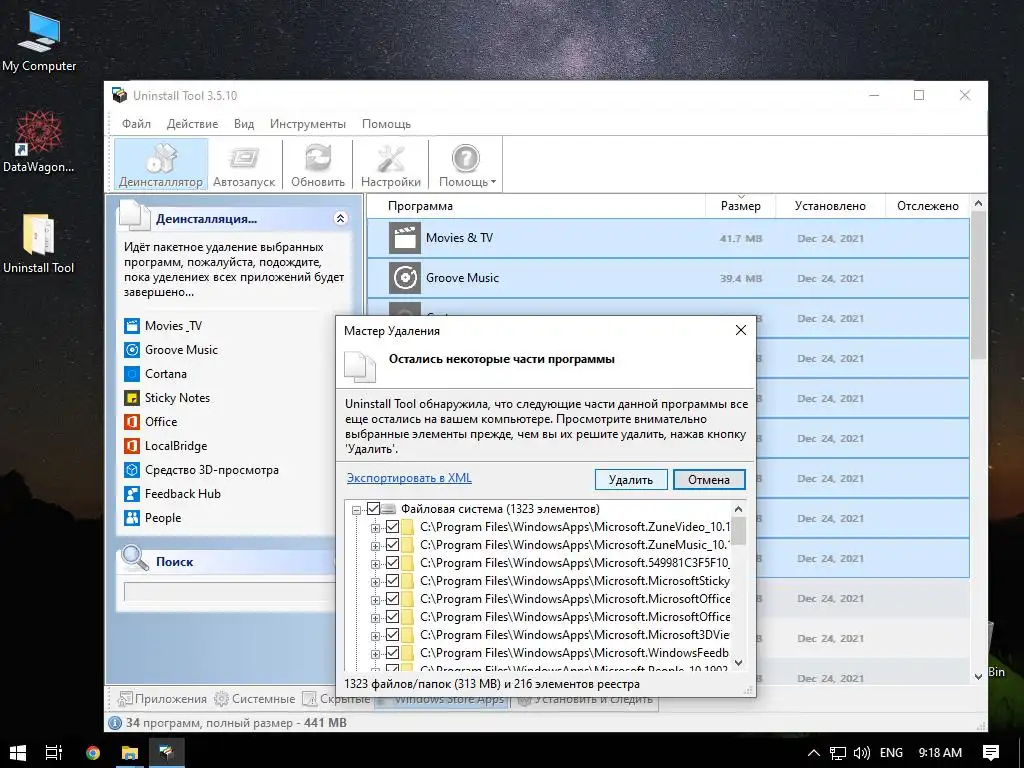Open the Настройки toolbar icon
Viewport: 1024px width, 768px height.
[x=391, y=165]
